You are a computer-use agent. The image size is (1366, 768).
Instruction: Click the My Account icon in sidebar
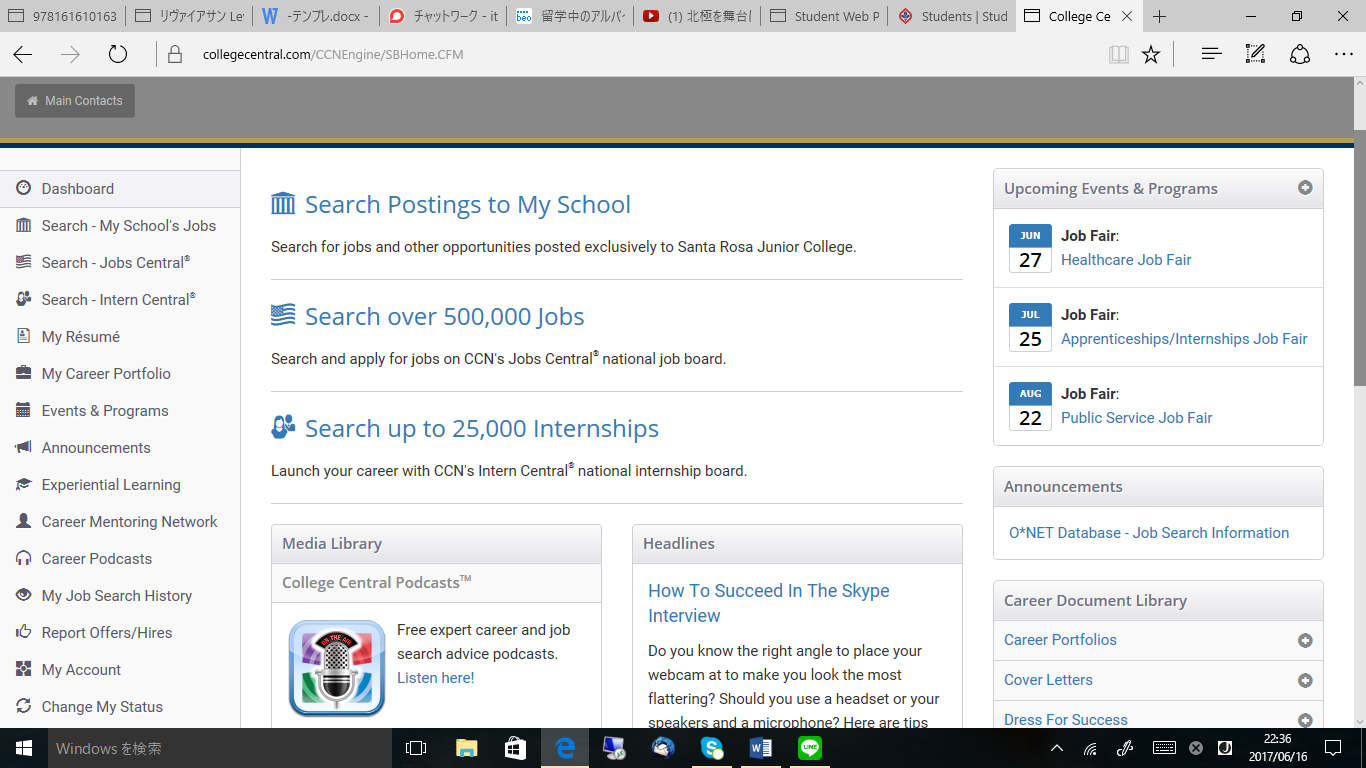click(23, 670)
